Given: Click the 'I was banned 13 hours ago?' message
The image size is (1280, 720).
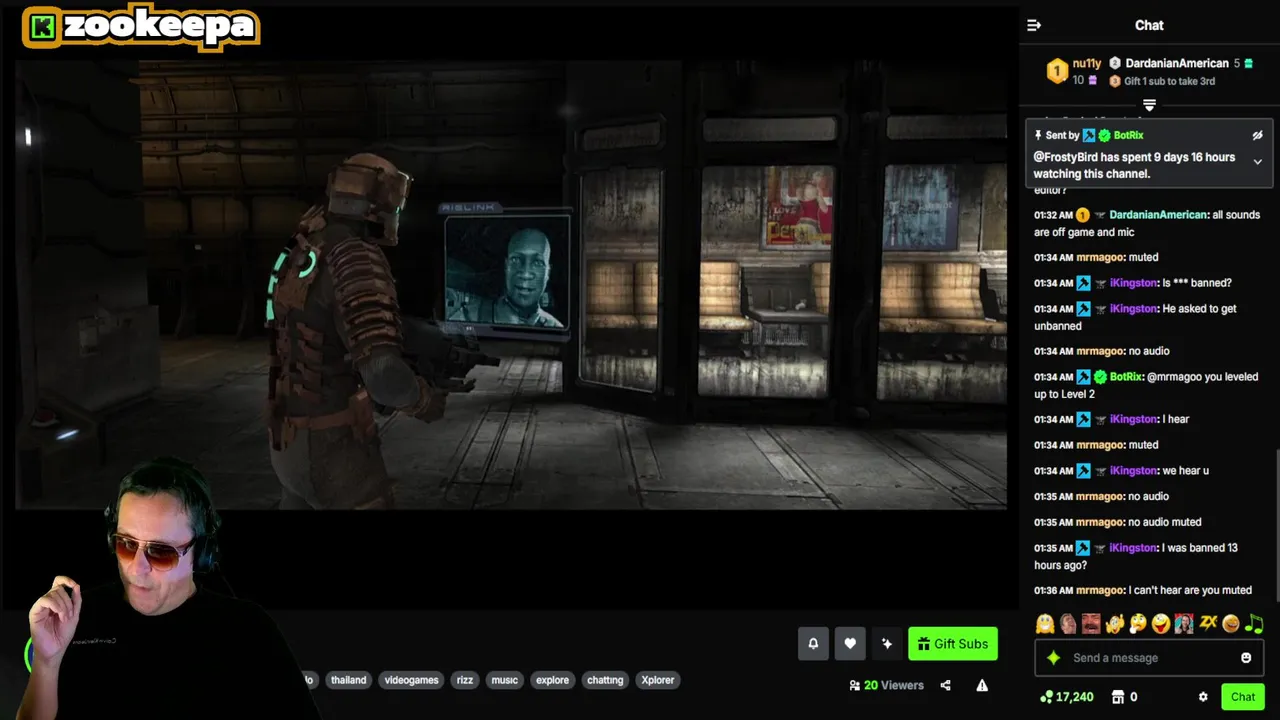Looking at the screenshot, I should [1148, 556].
